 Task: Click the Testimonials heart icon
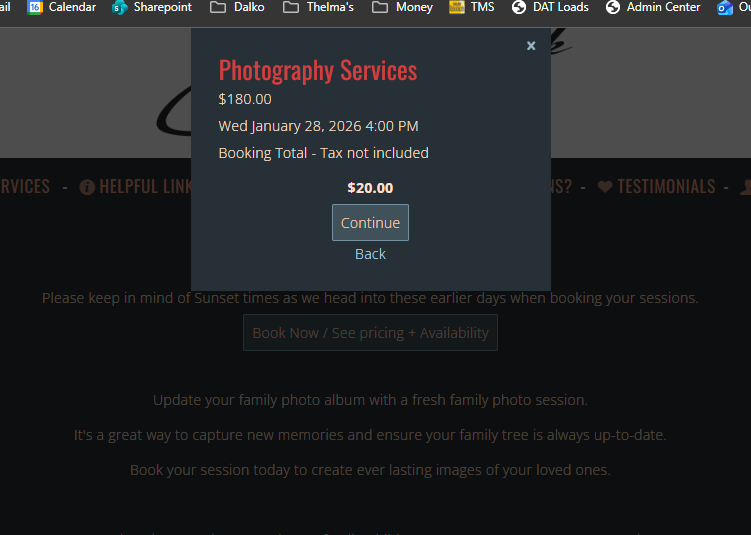click(x=604, y=187)
